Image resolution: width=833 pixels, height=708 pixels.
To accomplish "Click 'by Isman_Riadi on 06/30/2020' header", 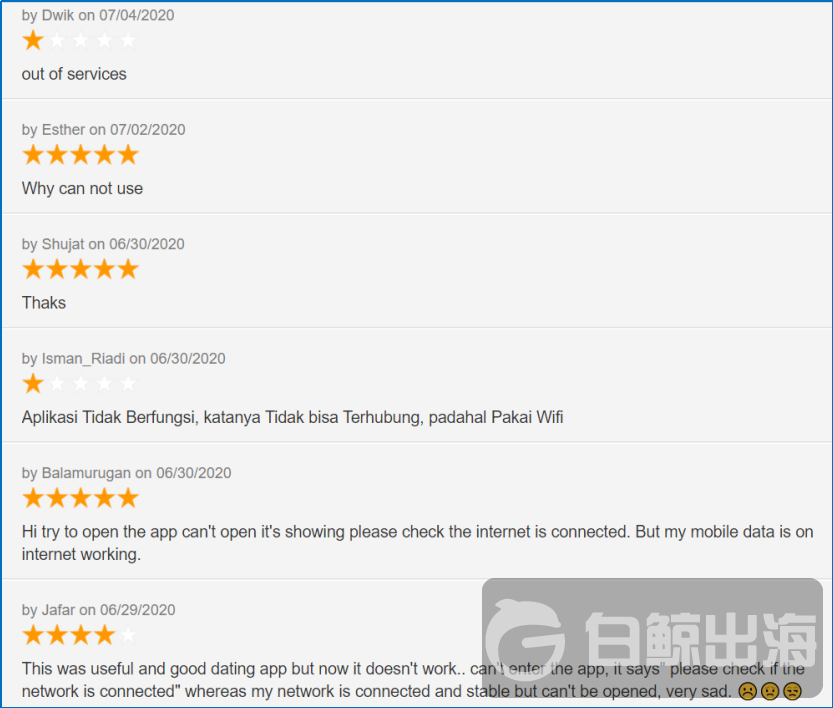I will pyautogui.click(x=123, y=359).
